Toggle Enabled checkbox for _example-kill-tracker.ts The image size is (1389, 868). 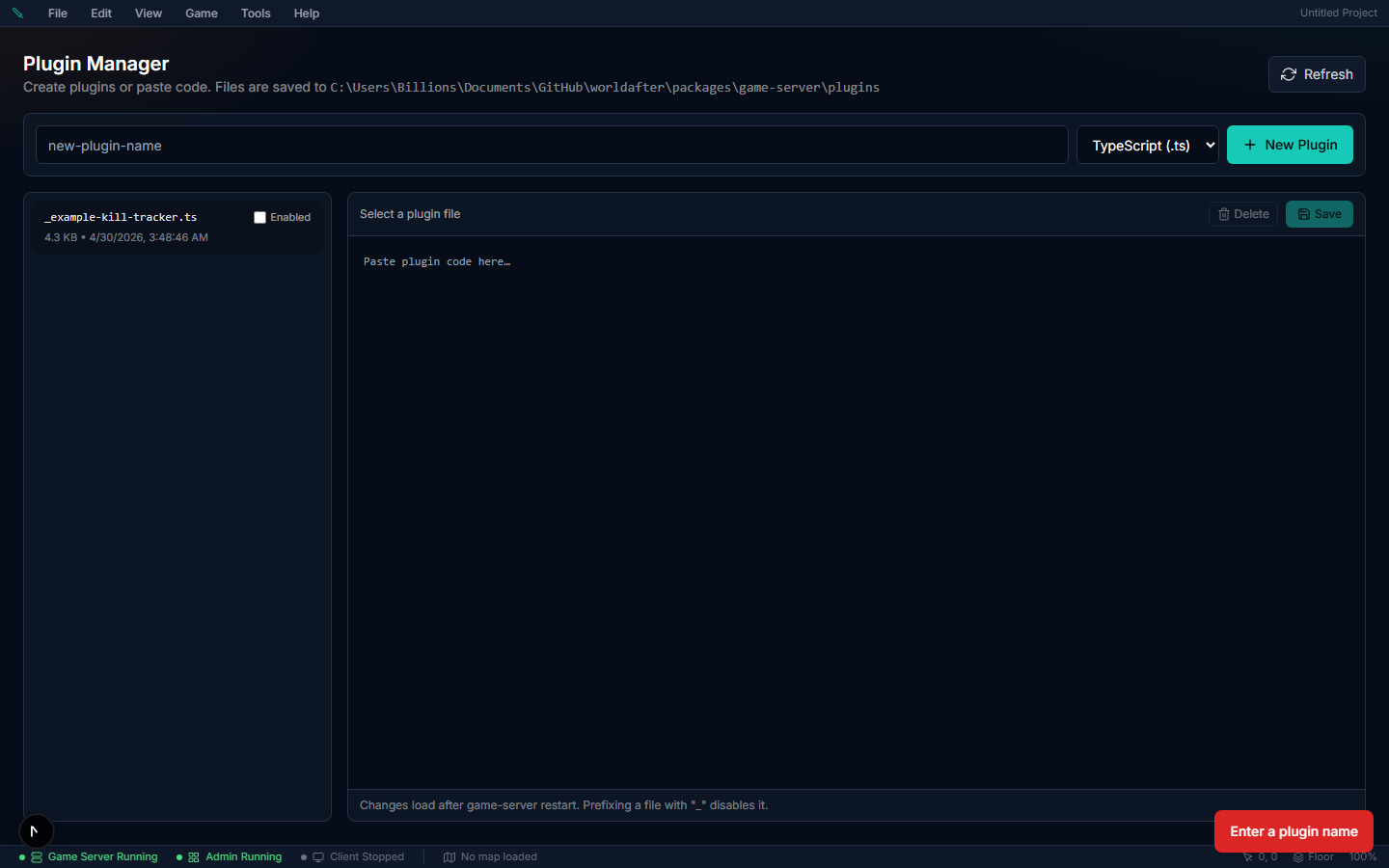tap(259, 218)
